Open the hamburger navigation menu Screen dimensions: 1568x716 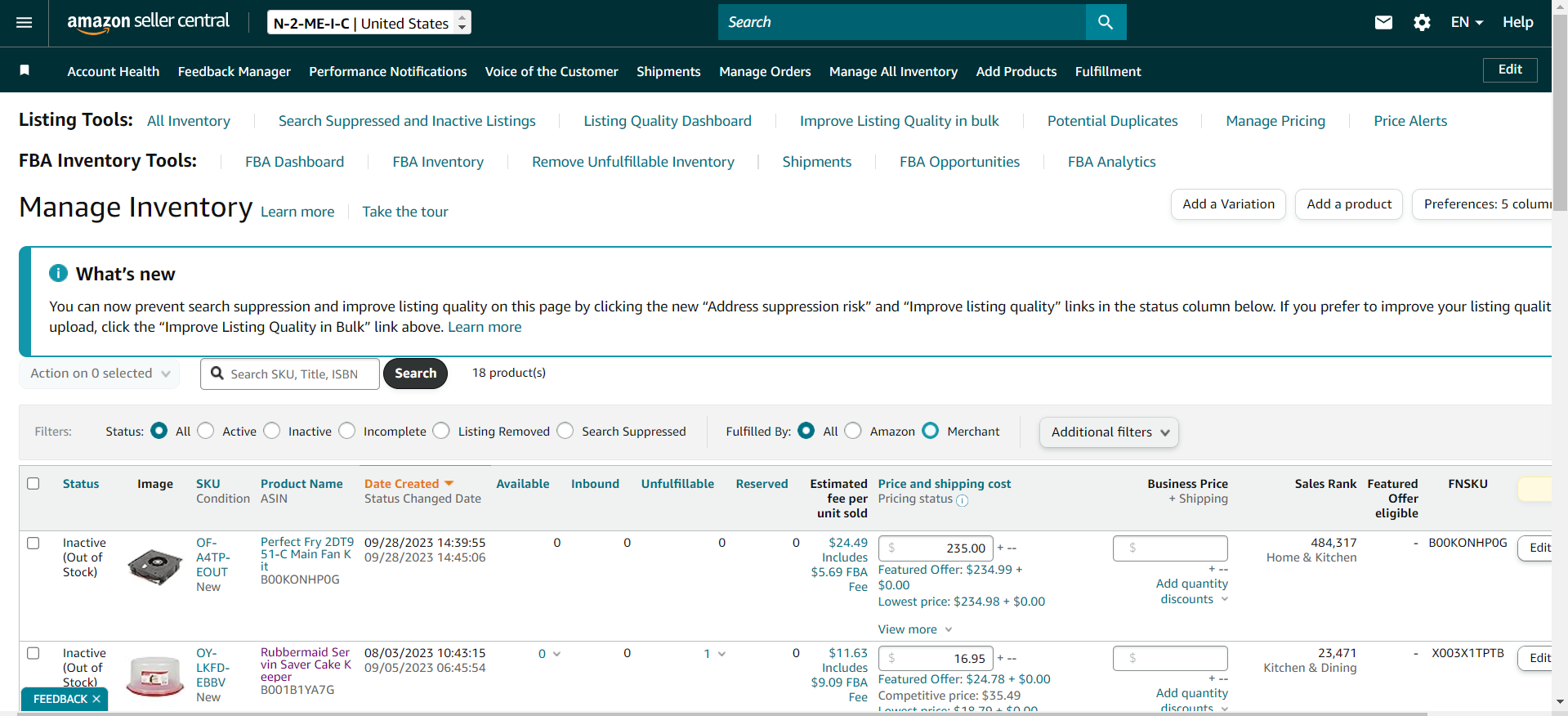(25, 23)
